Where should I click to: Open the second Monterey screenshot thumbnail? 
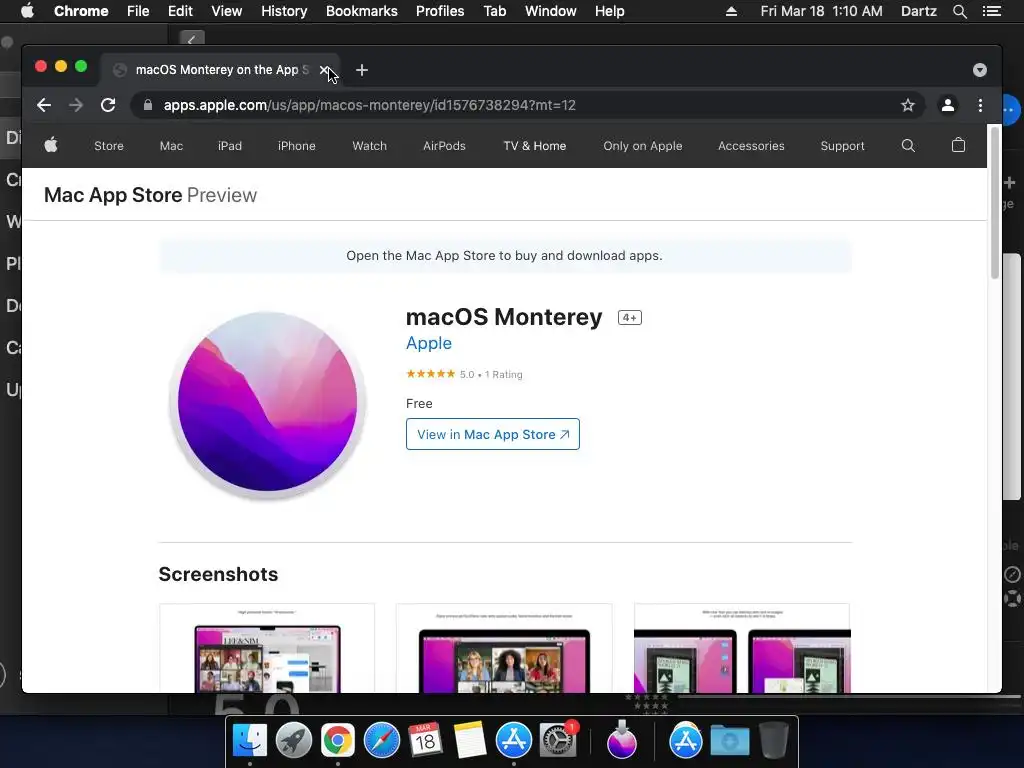[x=504, y=648]
